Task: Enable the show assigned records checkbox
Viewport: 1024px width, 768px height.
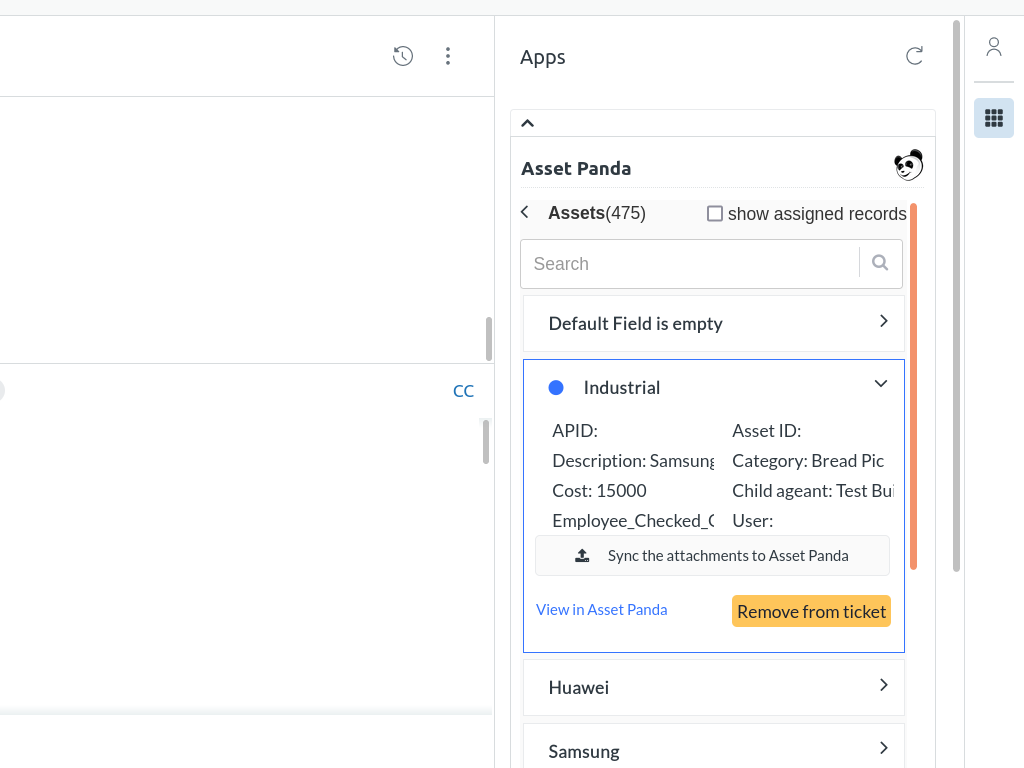Action: (x=715, y=213)
